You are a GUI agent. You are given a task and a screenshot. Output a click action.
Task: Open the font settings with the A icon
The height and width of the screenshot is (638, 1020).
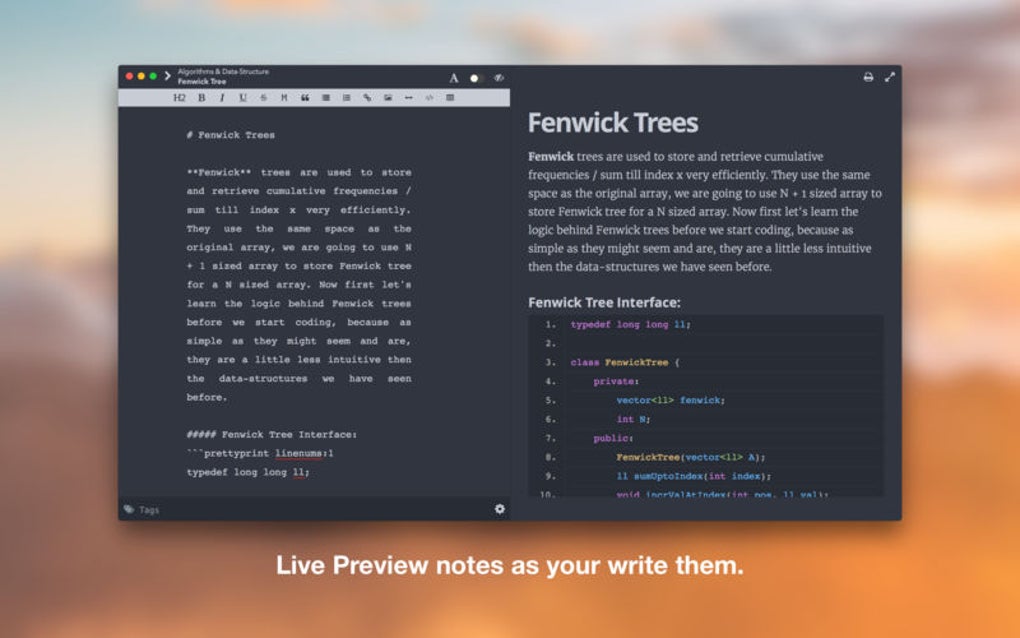[x=454, y=77]
